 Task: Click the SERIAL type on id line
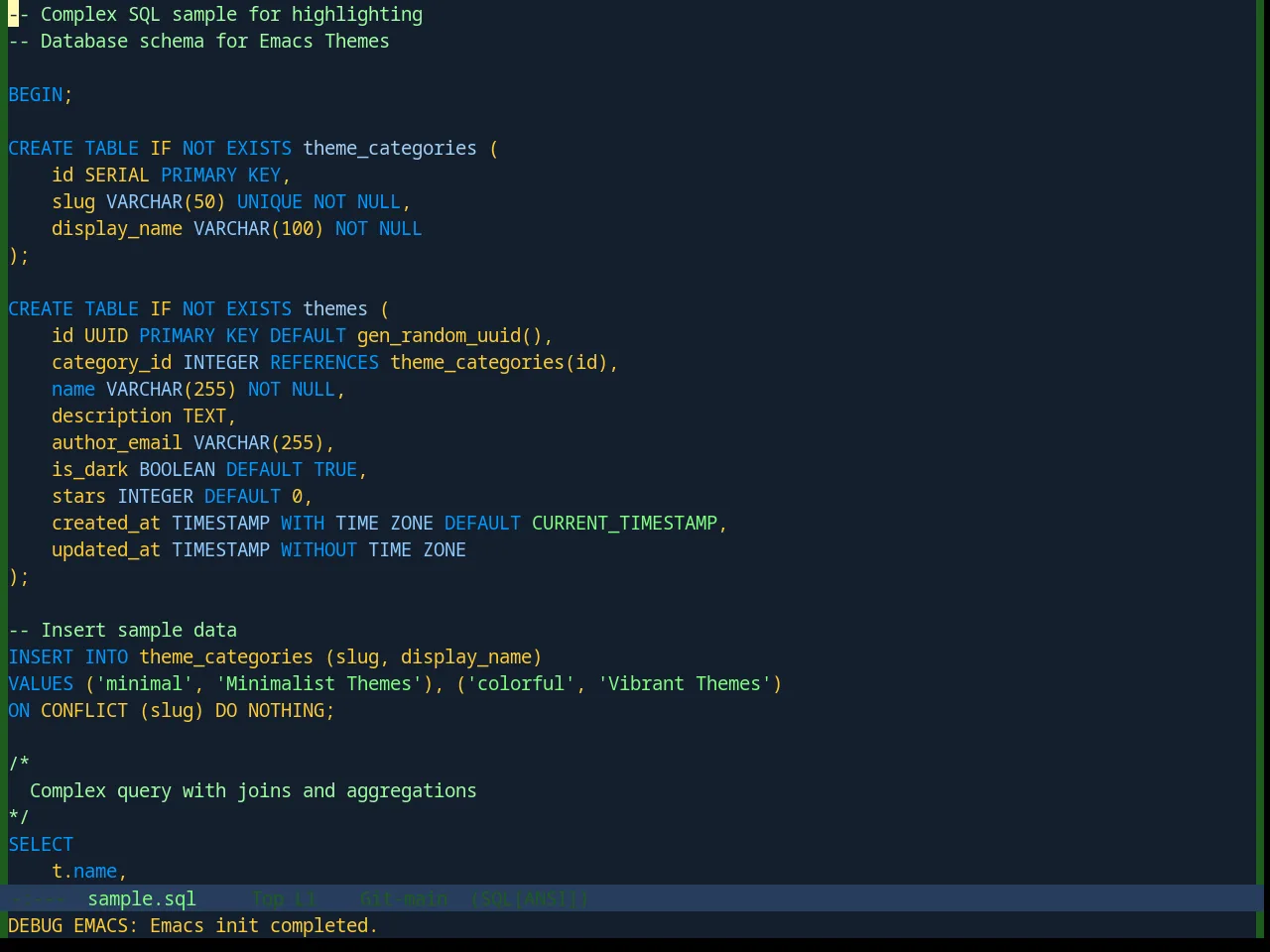click(117, 176)
